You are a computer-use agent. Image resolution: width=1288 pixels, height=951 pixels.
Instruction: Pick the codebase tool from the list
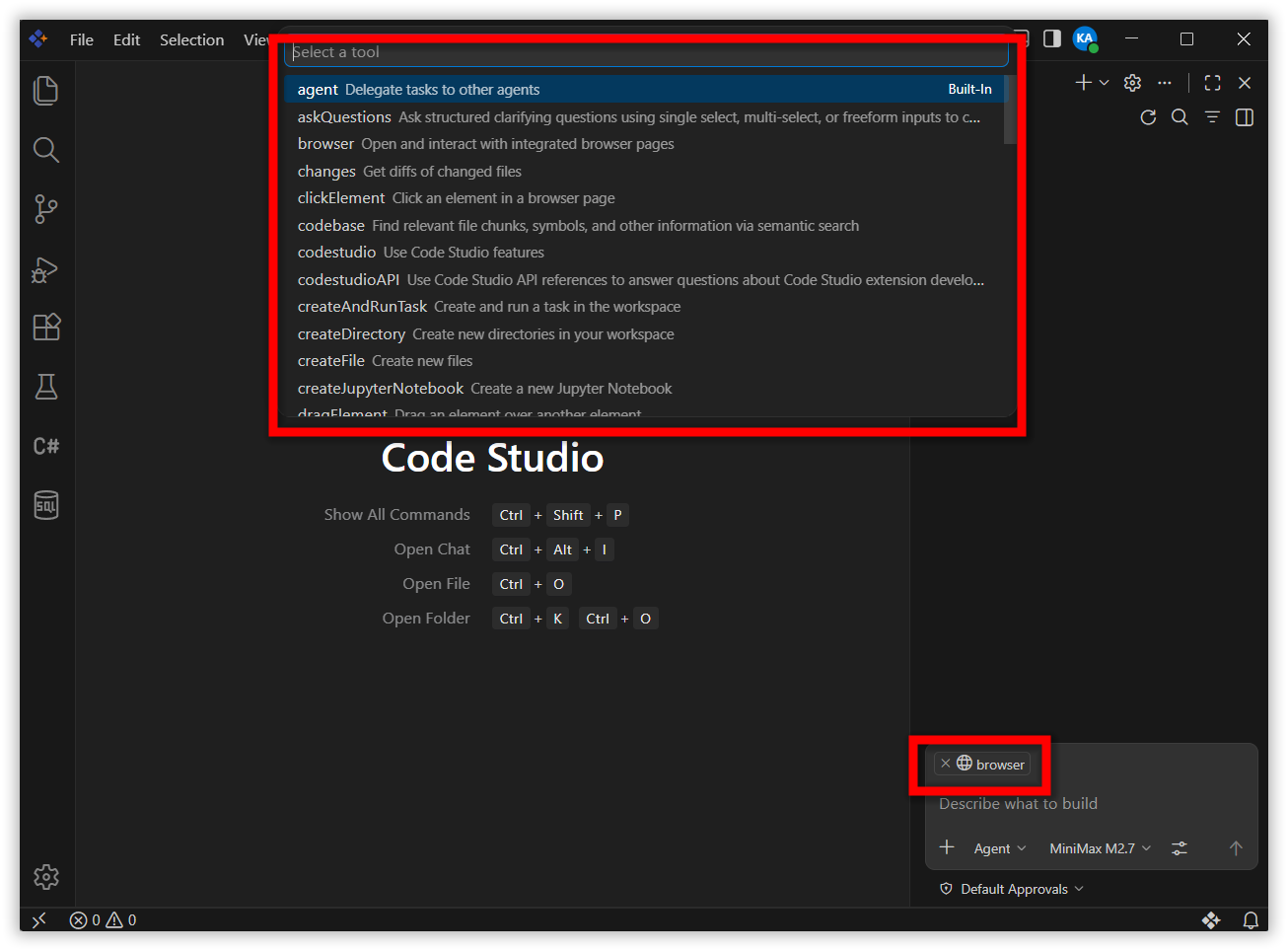point(644,225)
